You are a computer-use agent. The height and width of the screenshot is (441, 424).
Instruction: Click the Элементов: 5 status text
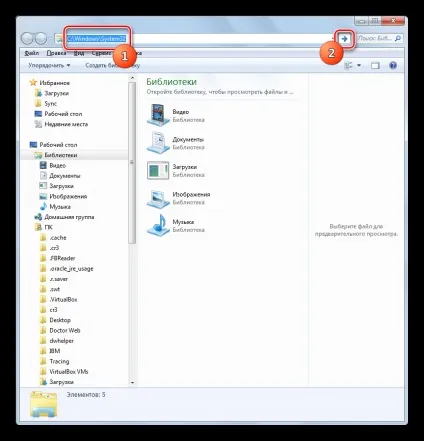(x=86, y=395)
